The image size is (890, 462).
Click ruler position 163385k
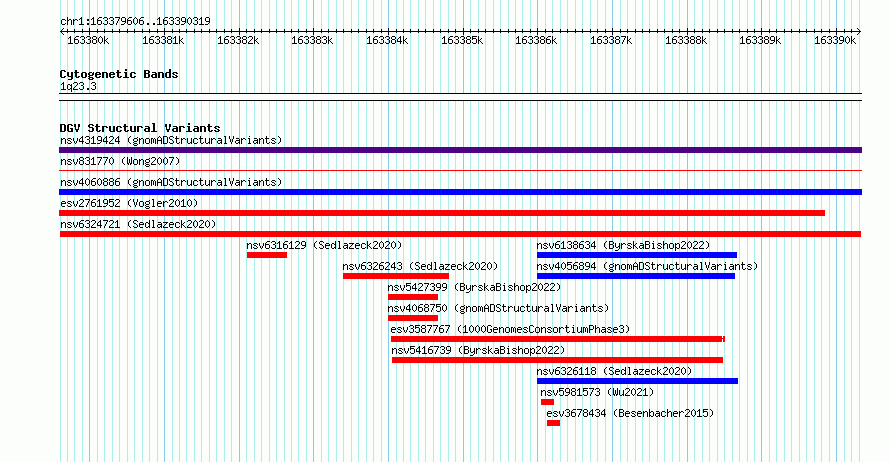click(462, 40)
